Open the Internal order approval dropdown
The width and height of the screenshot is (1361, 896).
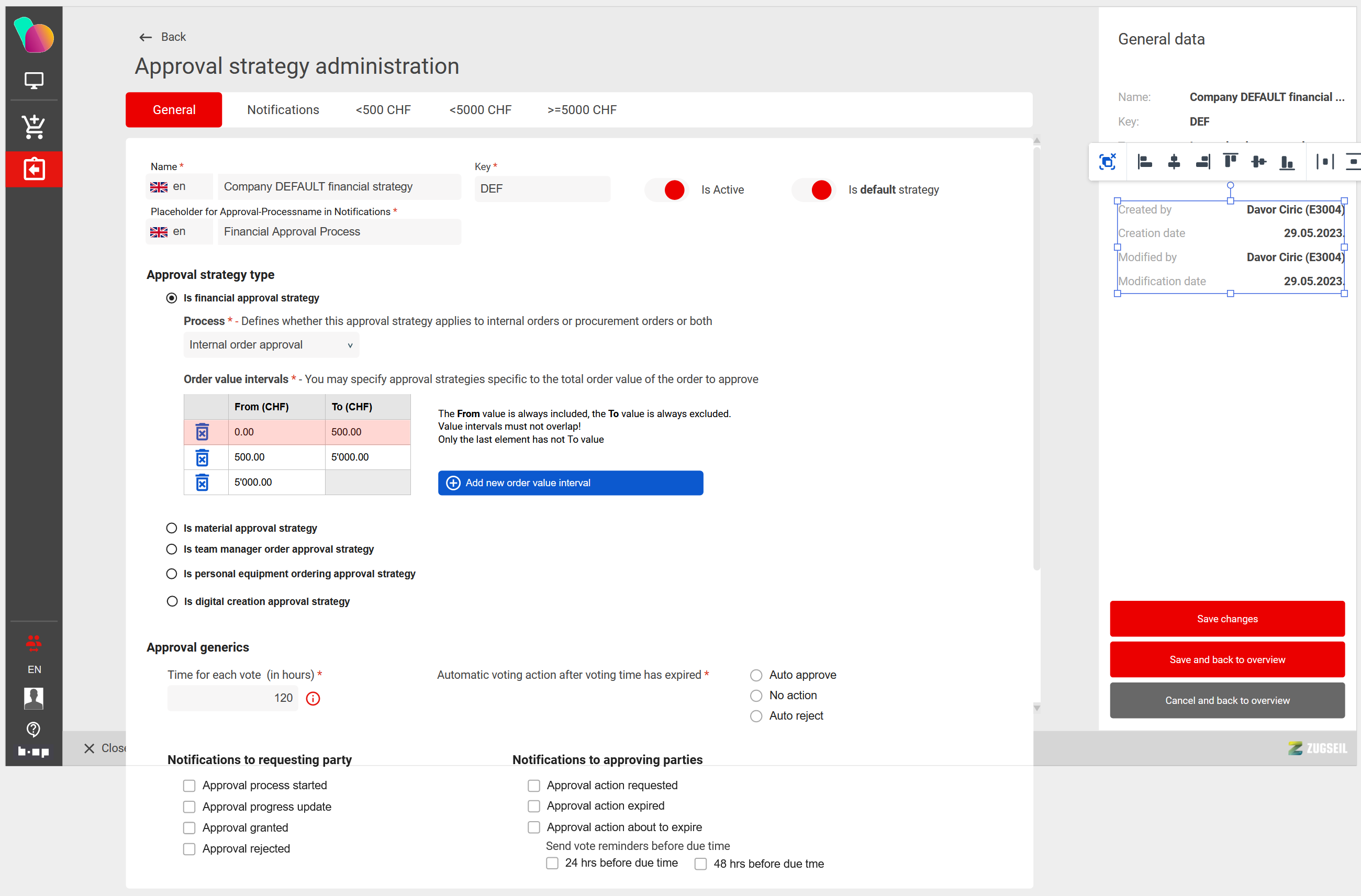271,345
